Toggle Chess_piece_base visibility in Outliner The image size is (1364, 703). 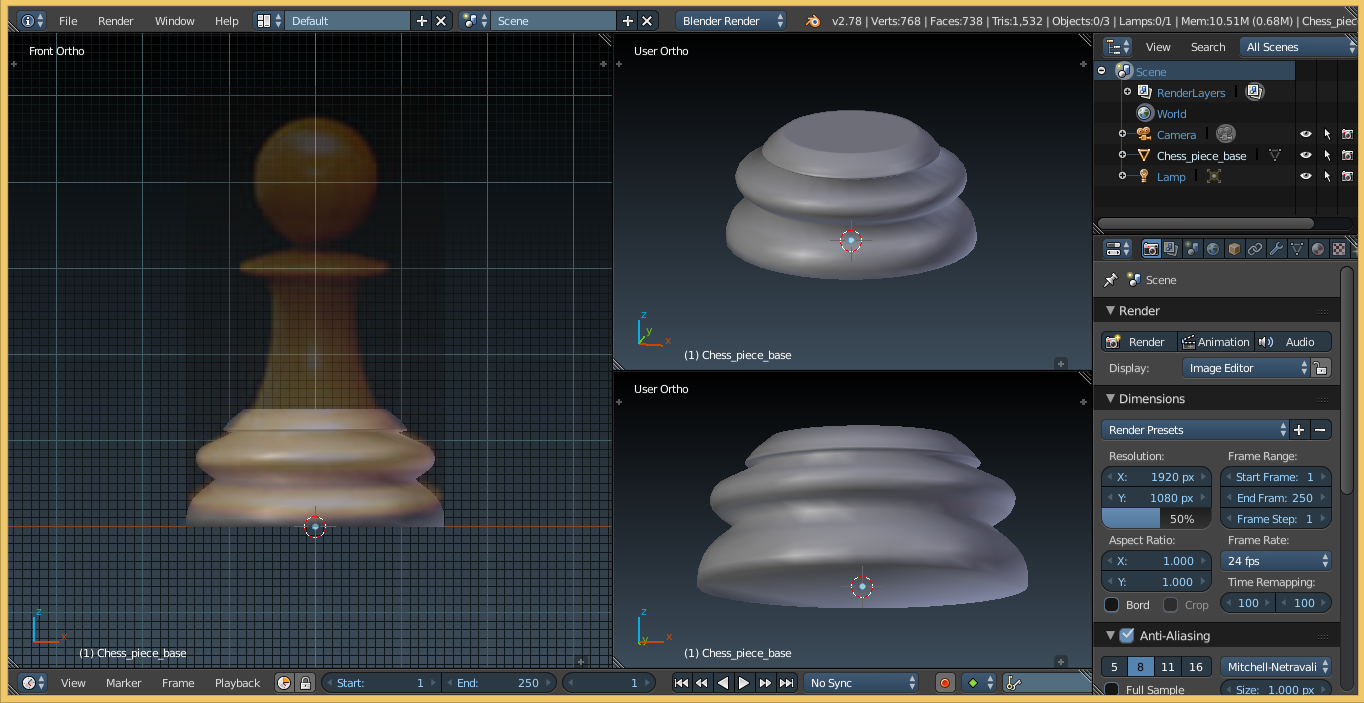click(1305, 155)
